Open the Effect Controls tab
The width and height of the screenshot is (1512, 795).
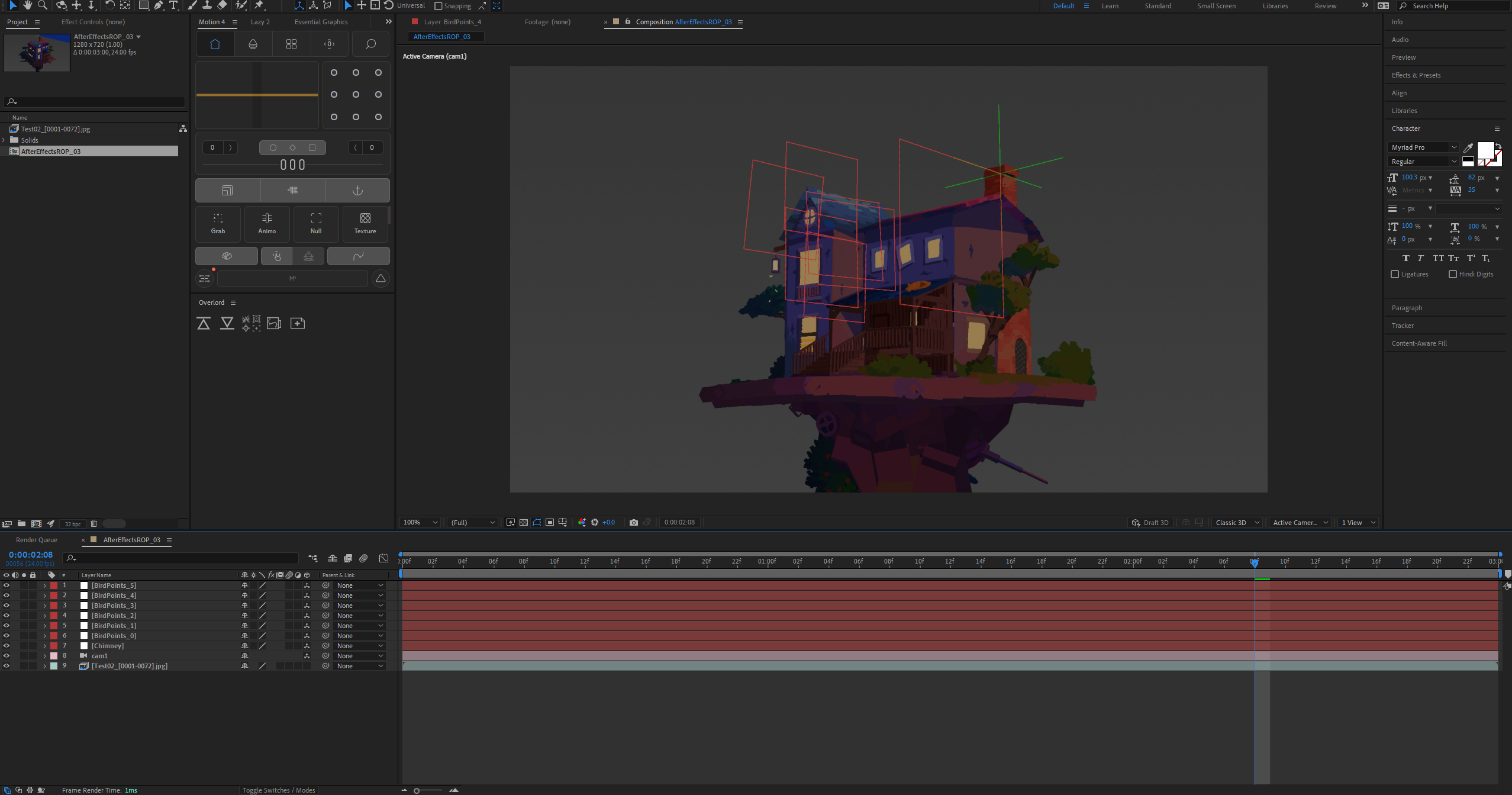[x=93, y=22]
